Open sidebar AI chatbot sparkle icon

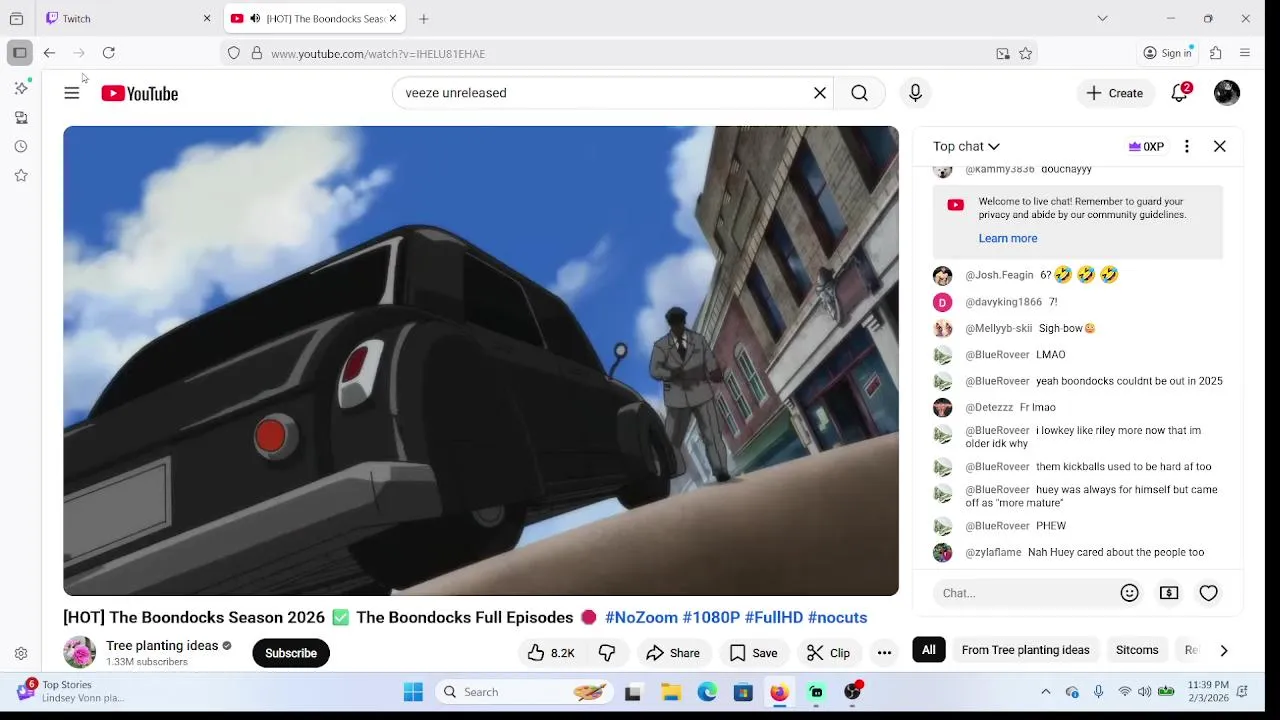tap(21, 88)
